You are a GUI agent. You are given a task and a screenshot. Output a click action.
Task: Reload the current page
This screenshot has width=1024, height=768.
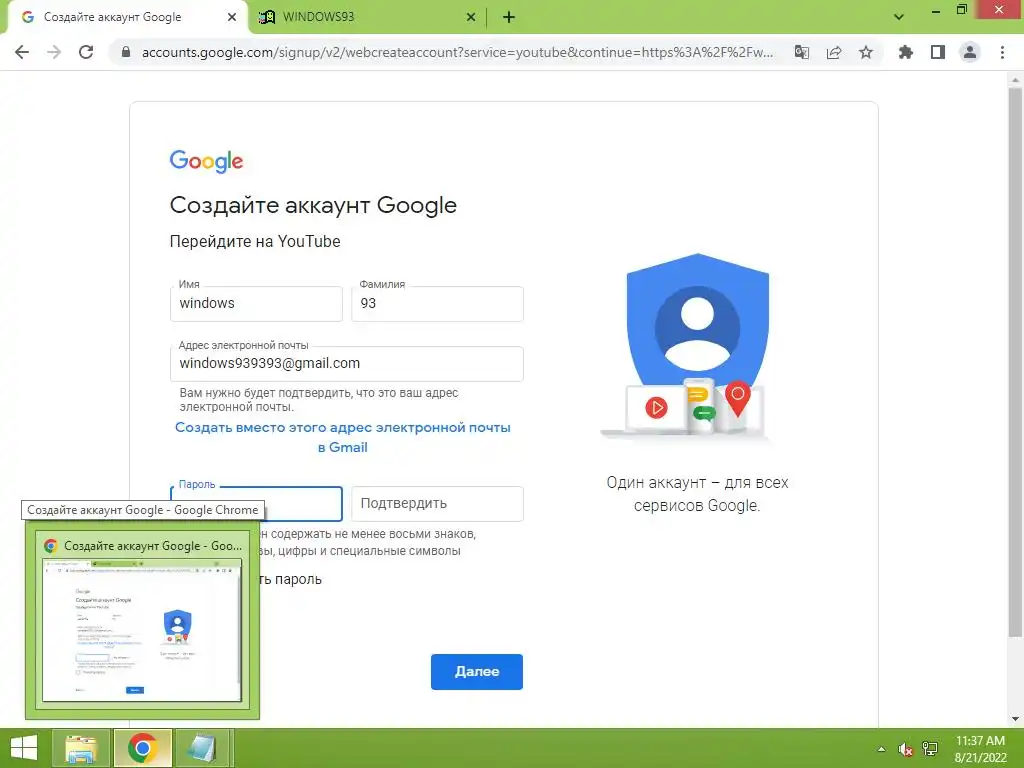pos(86,52)
